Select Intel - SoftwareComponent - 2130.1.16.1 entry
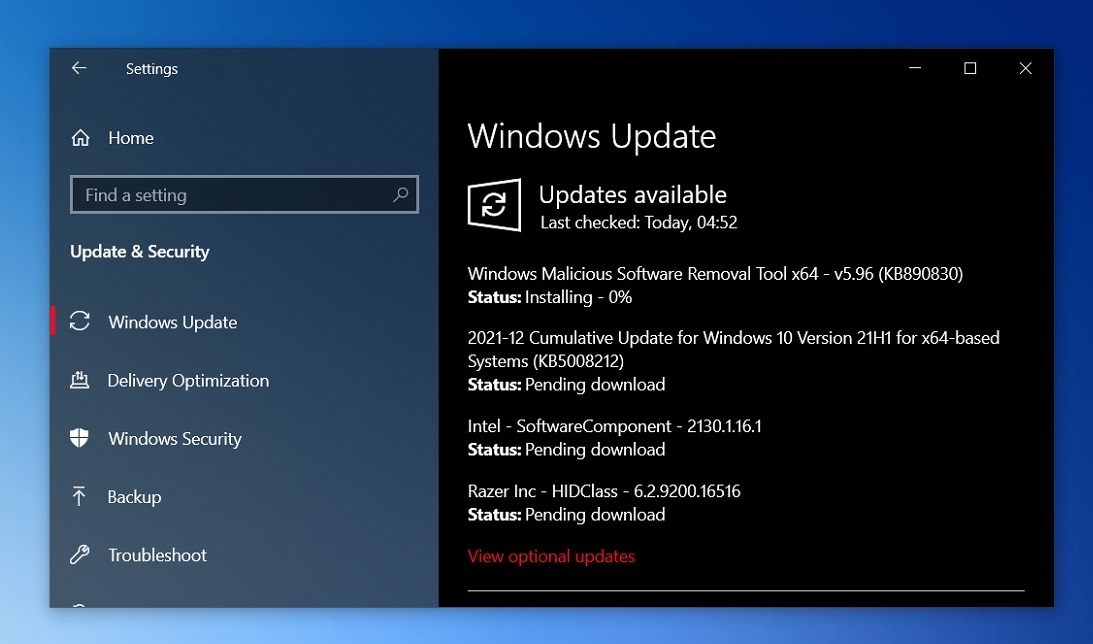Viewport: 1093px width, 644px height. click(615, 426)
